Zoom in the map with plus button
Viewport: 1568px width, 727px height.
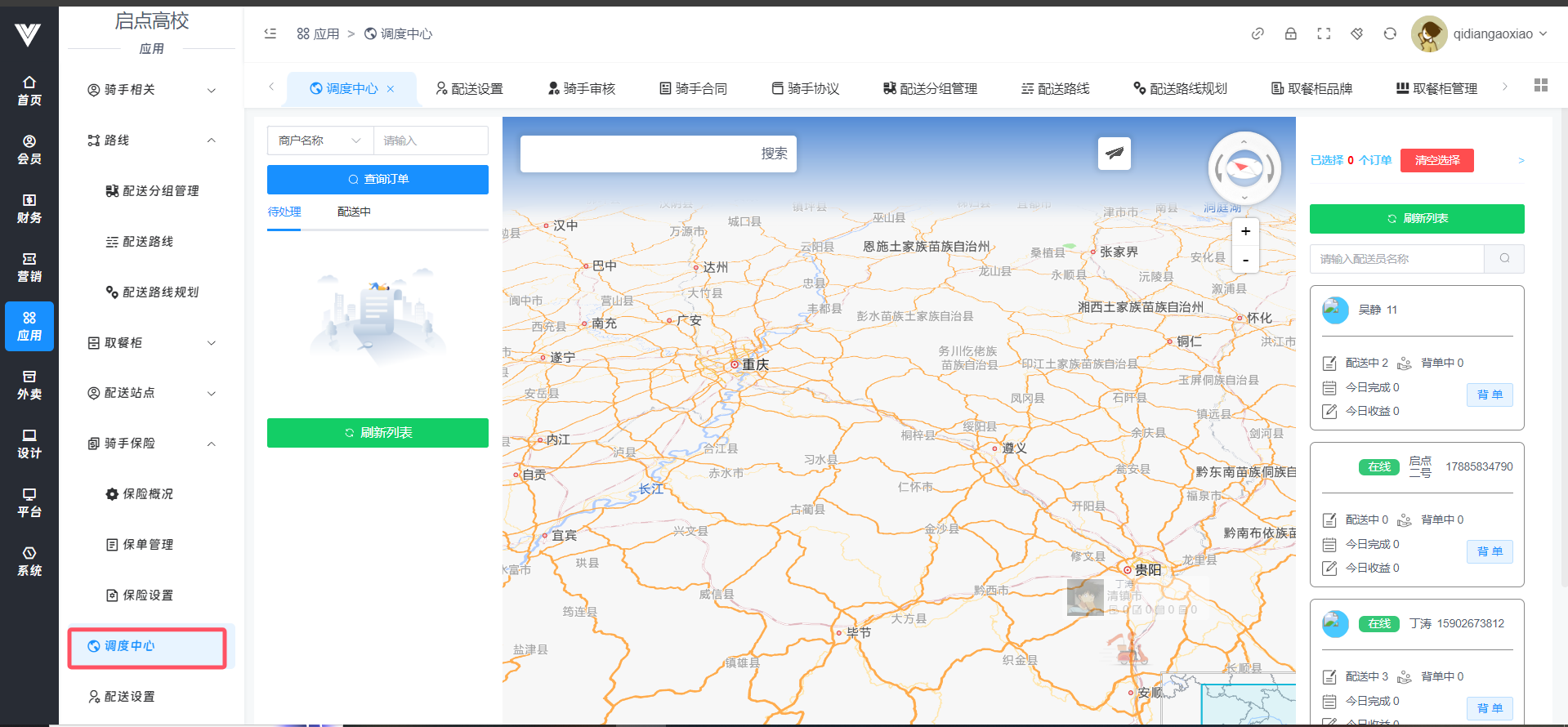click(1245, 231)
